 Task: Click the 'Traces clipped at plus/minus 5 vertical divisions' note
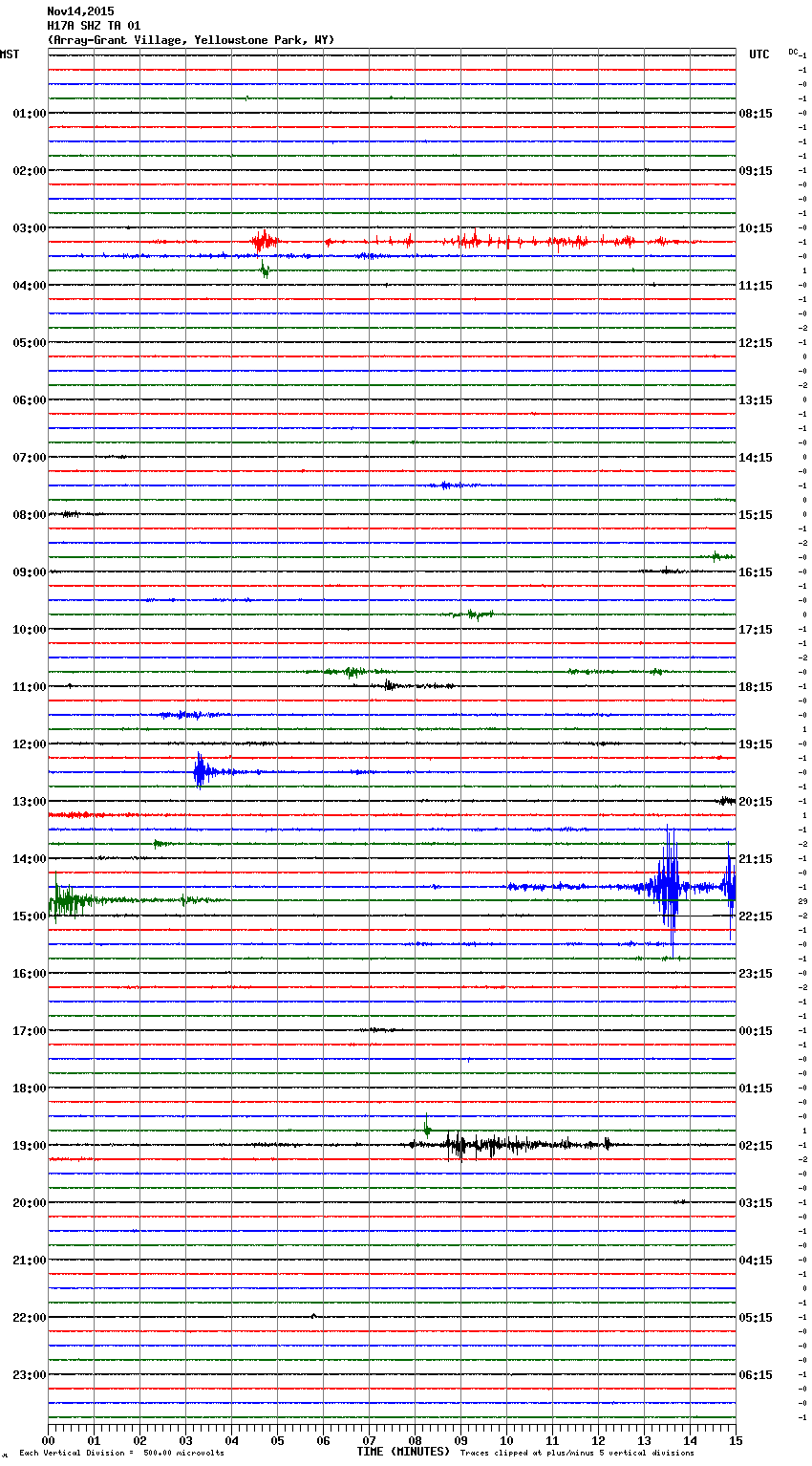577,1454
